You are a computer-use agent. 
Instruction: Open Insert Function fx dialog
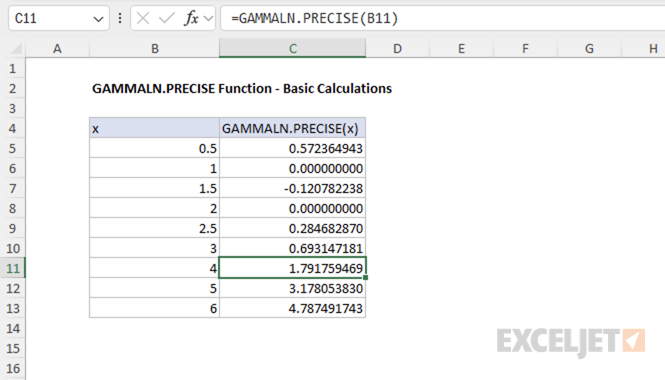tap(191, 18)
